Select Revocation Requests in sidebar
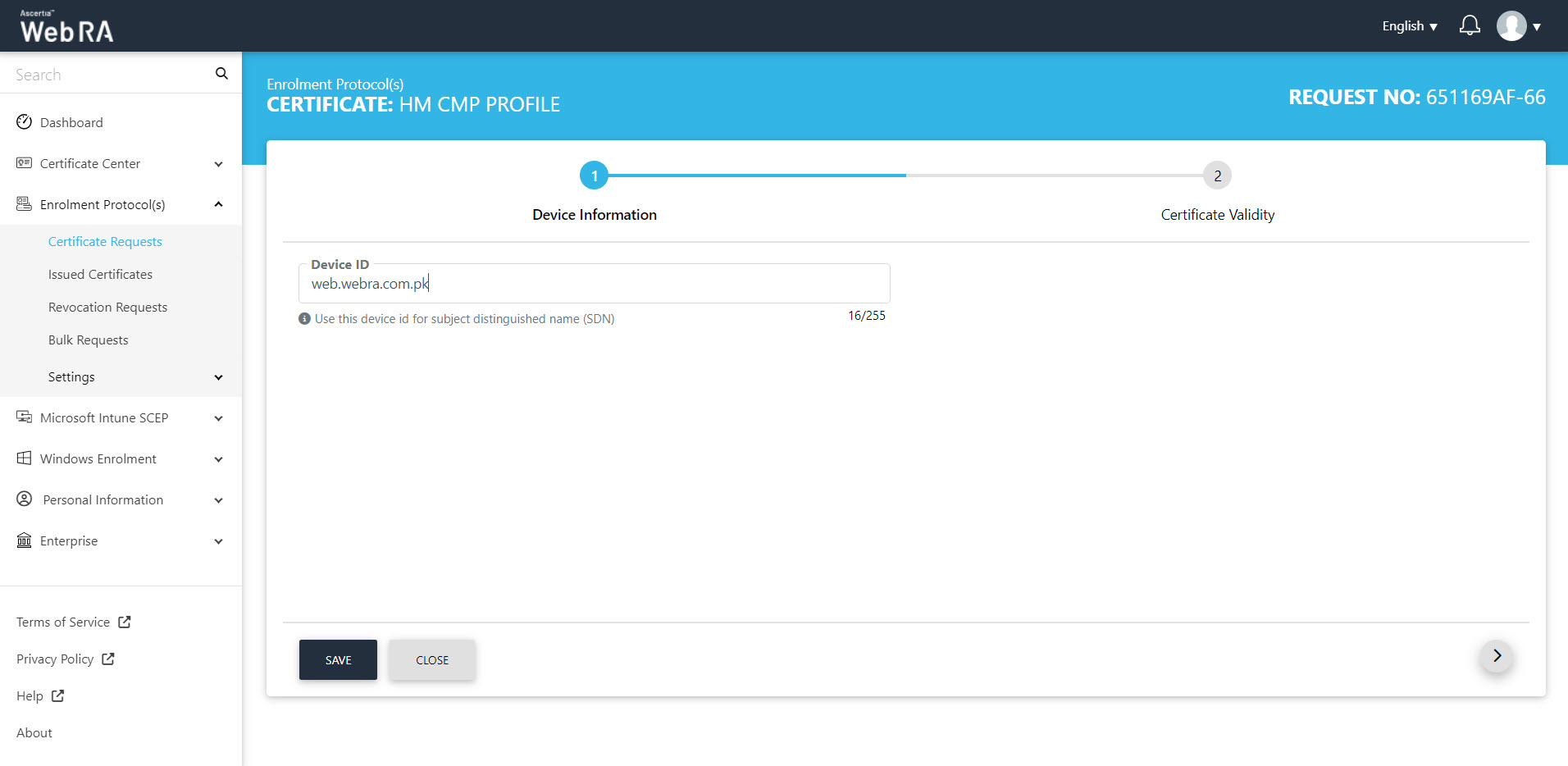 107,308
